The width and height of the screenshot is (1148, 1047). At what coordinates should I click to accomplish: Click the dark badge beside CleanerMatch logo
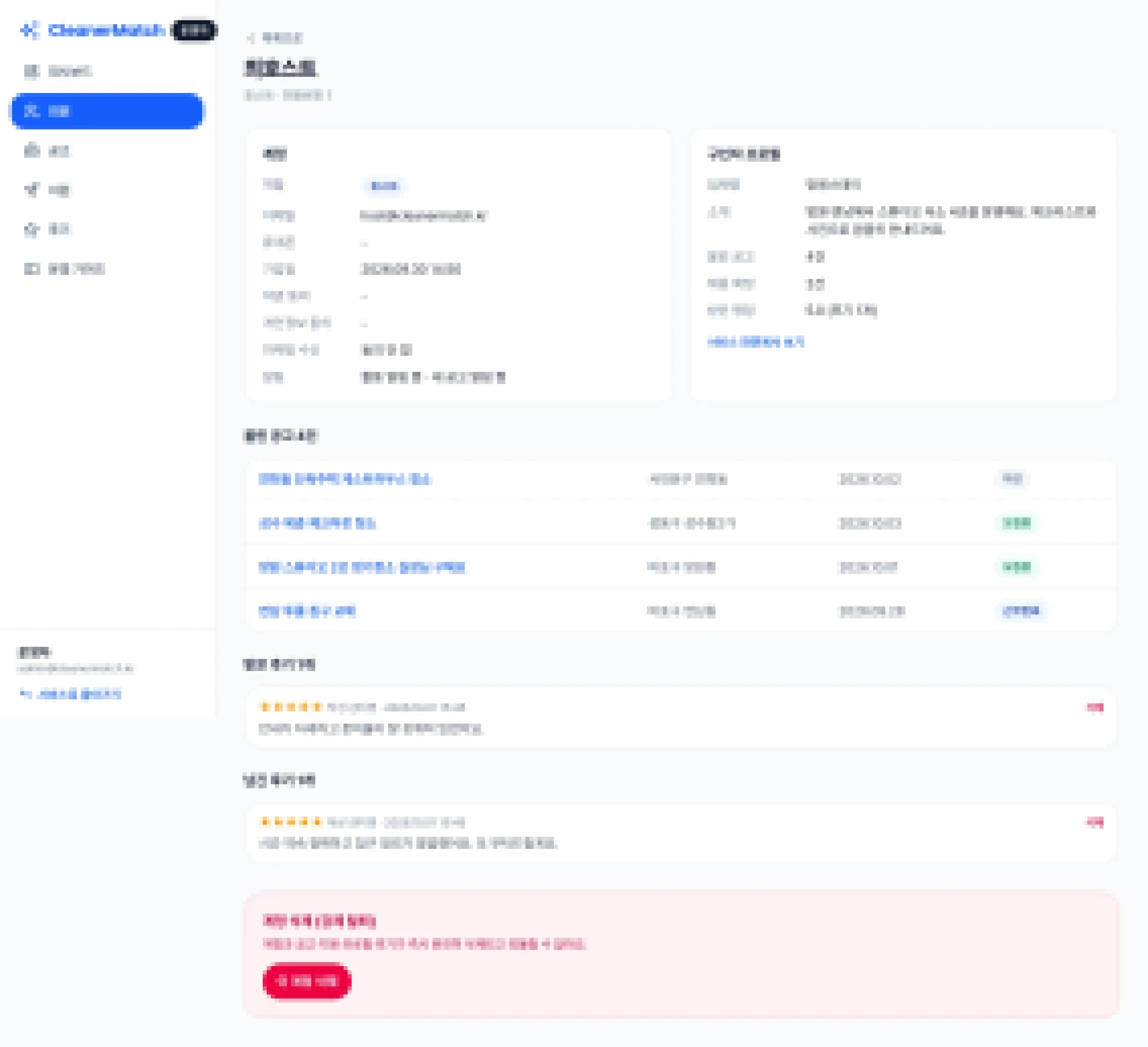pos(194,30)
